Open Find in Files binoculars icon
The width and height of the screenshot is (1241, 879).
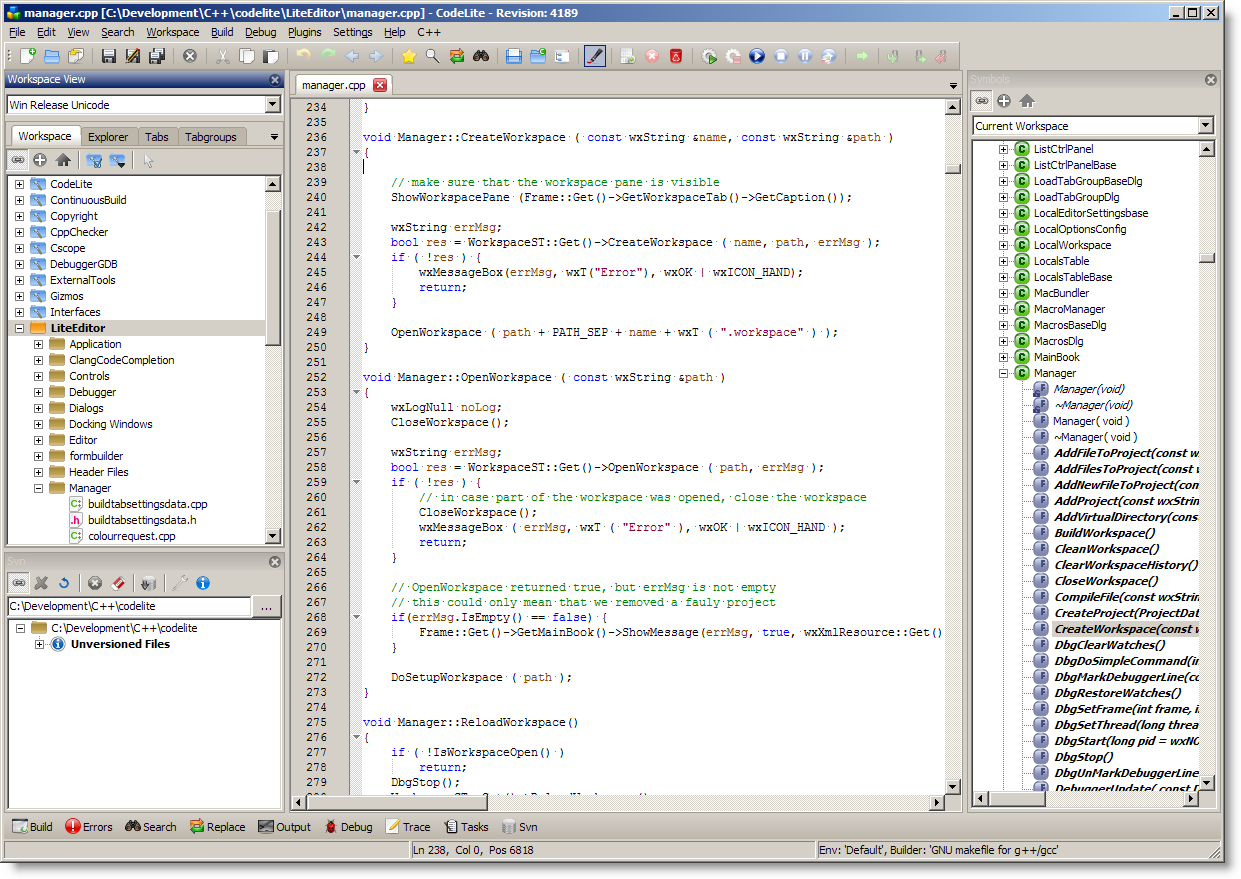481,56
